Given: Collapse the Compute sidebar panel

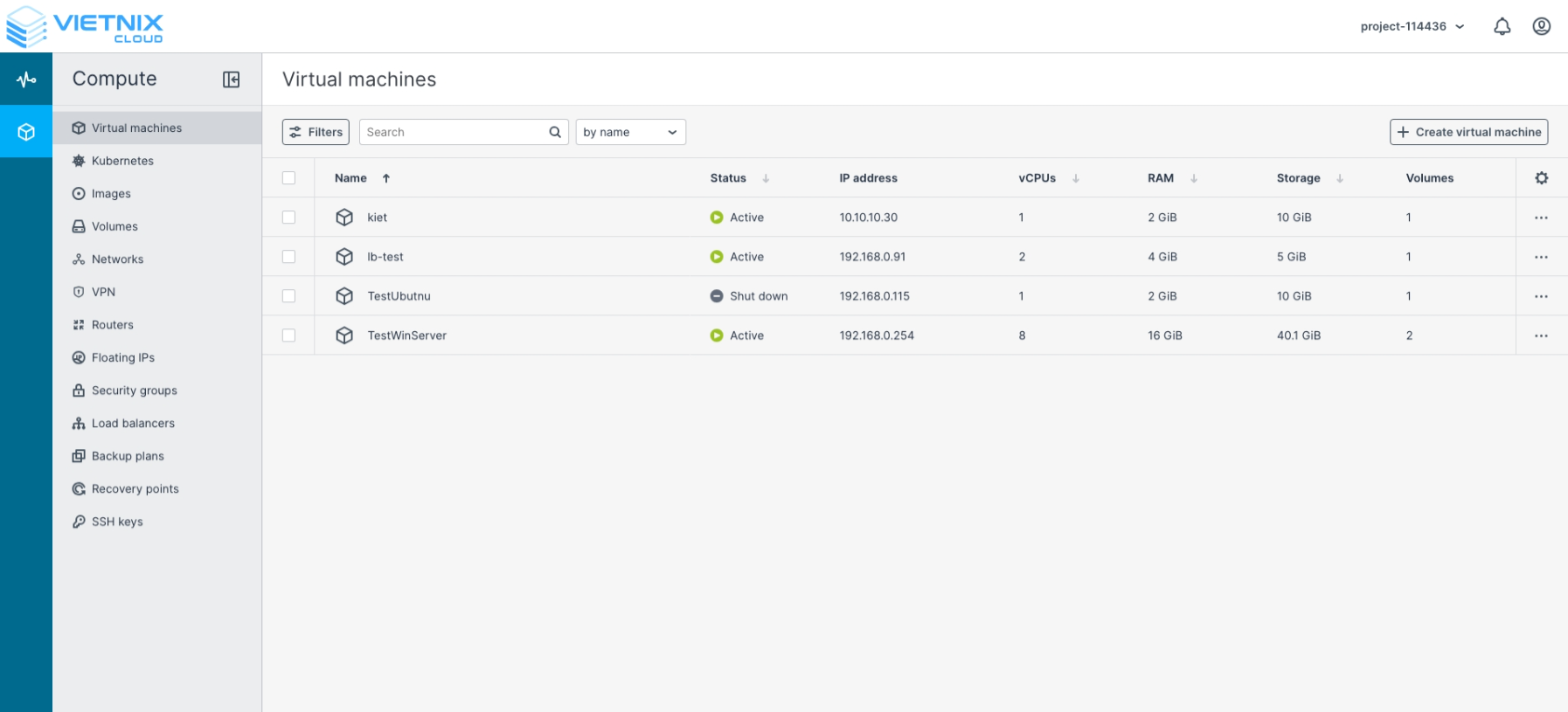Looking at the screenshot, I should click(231, 79).
